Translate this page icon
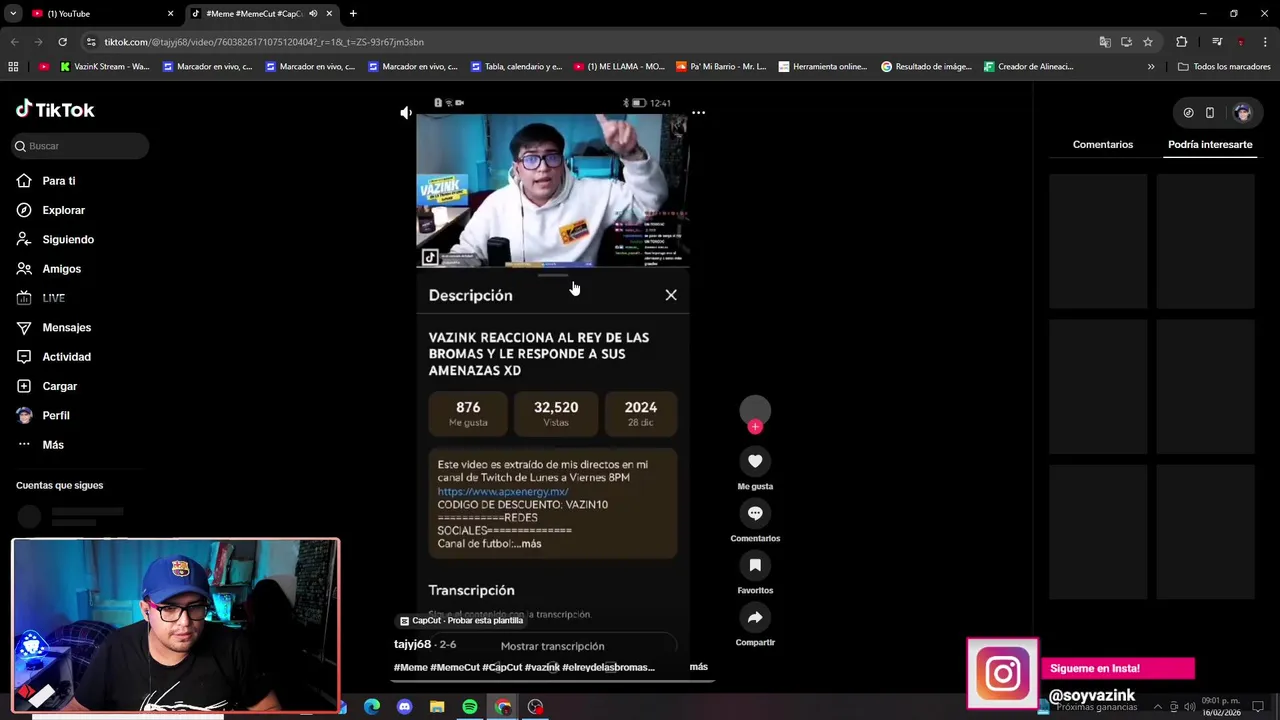Image resolution: width=1280 pixels, height=720 pixels. (1105, 42)
